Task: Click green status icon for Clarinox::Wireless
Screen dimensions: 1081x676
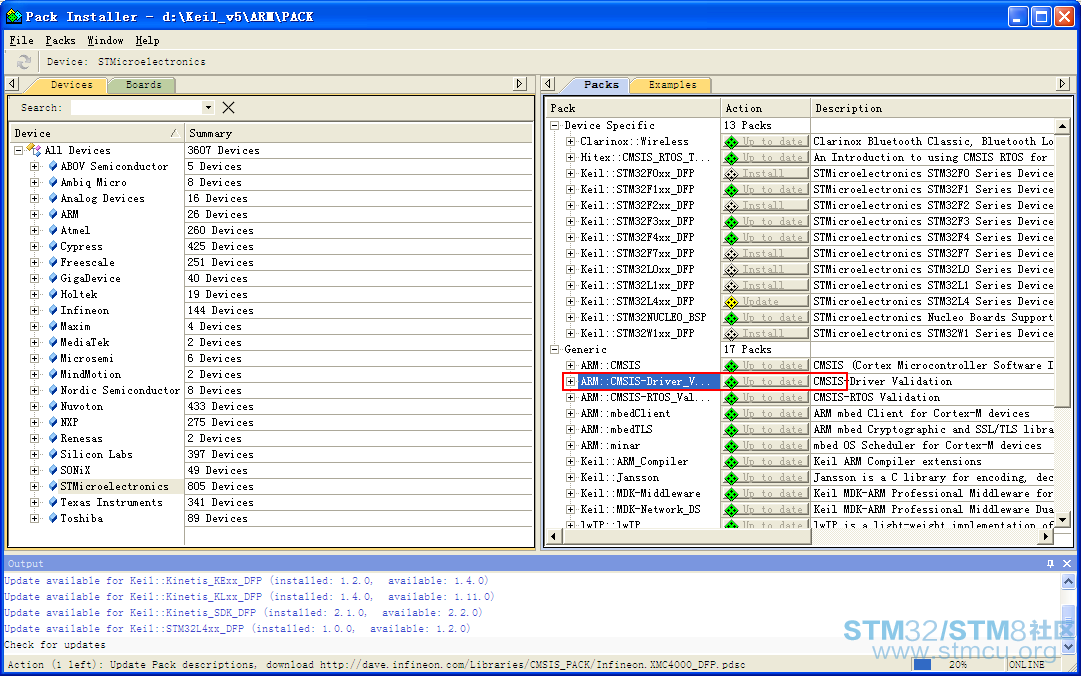Action: (x=731, y=142)
